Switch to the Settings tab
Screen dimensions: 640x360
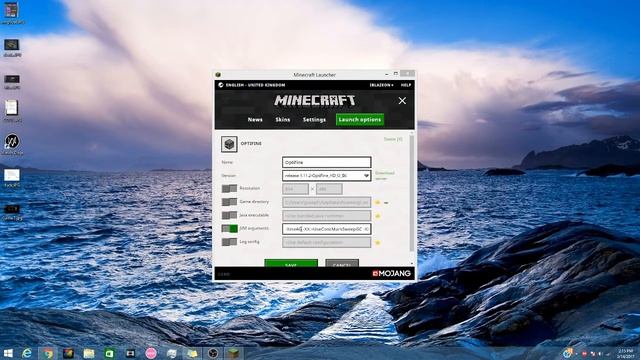(314, 120)
